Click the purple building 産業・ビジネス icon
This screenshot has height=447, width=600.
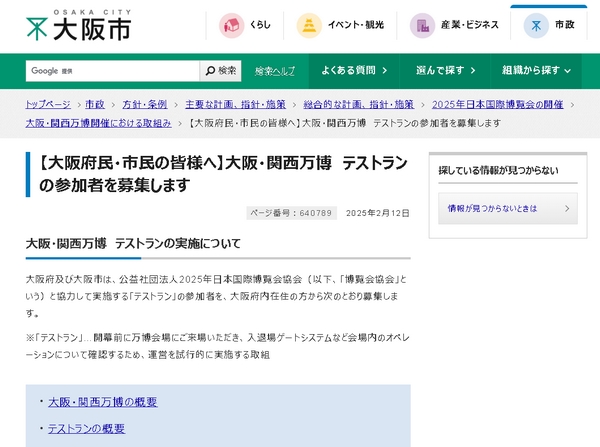422,25
